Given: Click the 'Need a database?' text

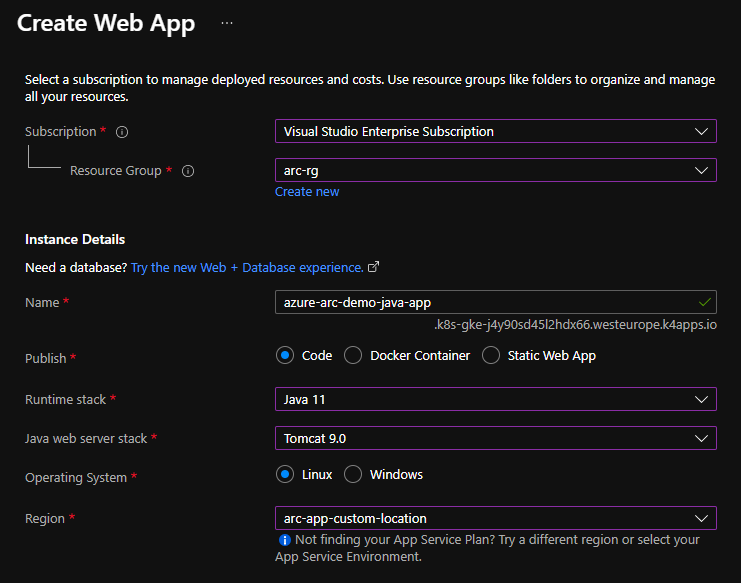Looking at the screenshot, I should (x=76, y=267).
